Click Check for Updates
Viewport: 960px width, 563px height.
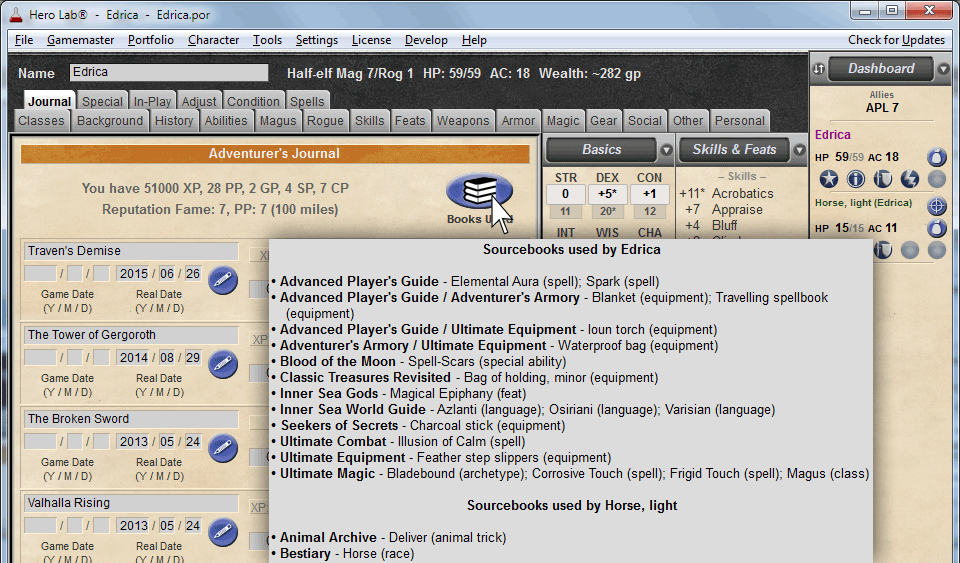tap(896, 40)
